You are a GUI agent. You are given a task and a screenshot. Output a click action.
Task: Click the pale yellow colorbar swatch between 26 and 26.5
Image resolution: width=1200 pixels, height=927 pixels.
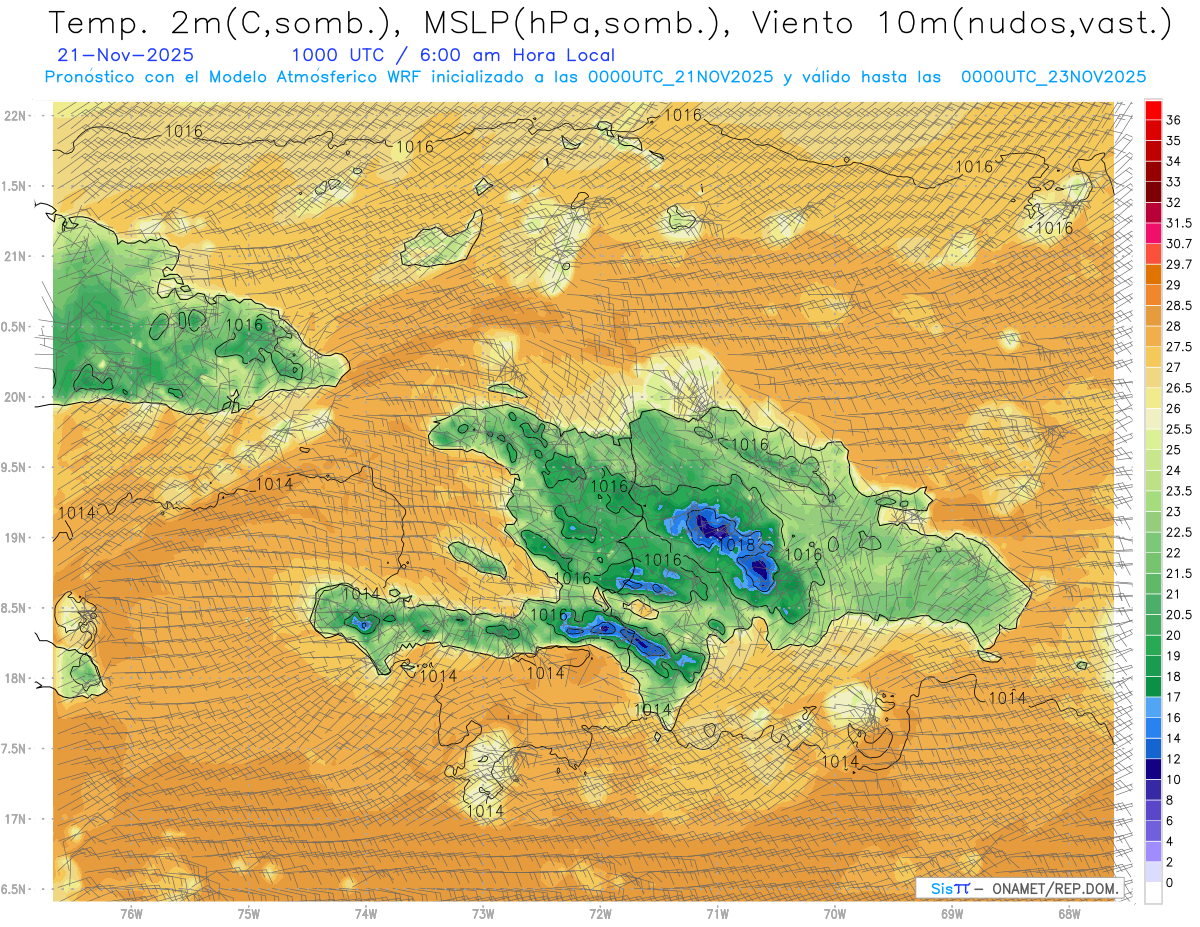click(x=1153, y=398)
